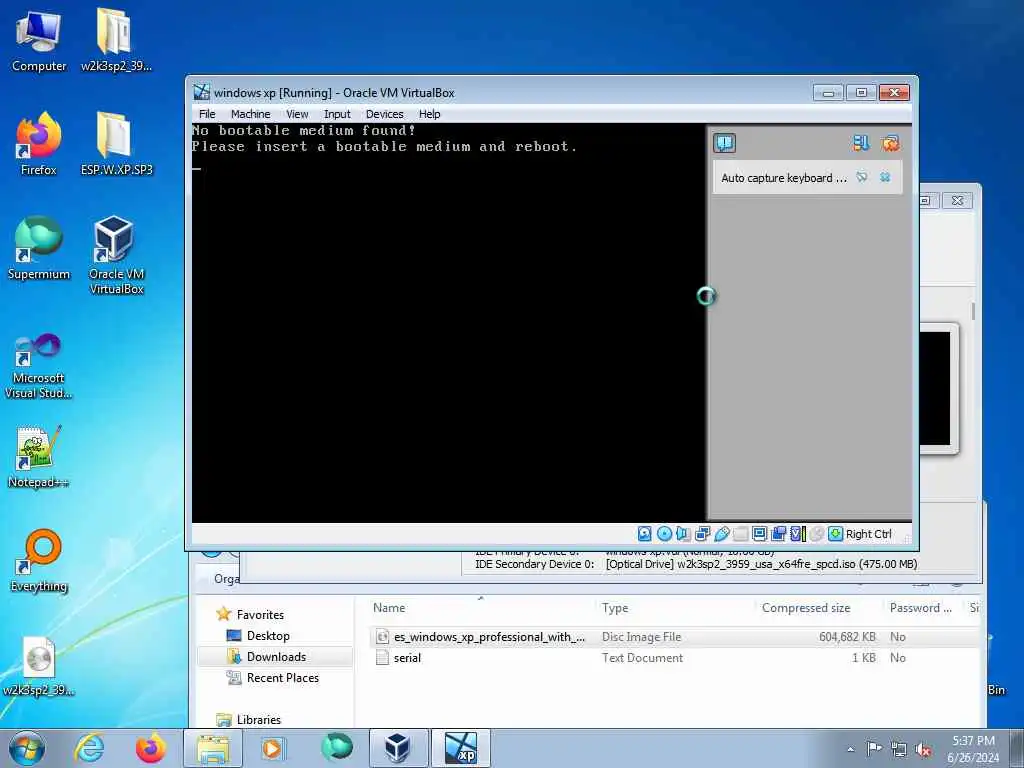Switch to the windows xp VM taskbar button
This screenshot has height=768, width=1024.
[461, 748]
